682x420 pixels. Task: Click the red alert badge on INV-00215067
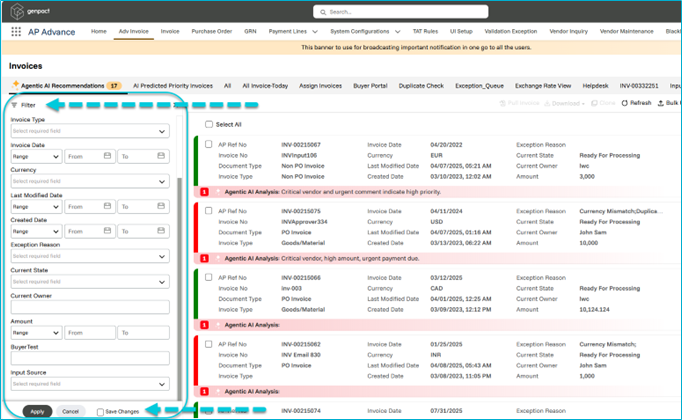tap(205, 190)
